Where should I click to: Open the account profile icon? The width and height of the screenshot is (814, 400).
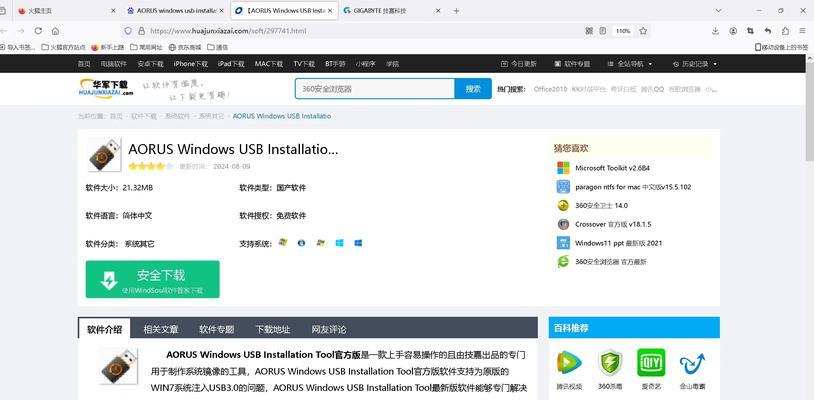[733, 31]
